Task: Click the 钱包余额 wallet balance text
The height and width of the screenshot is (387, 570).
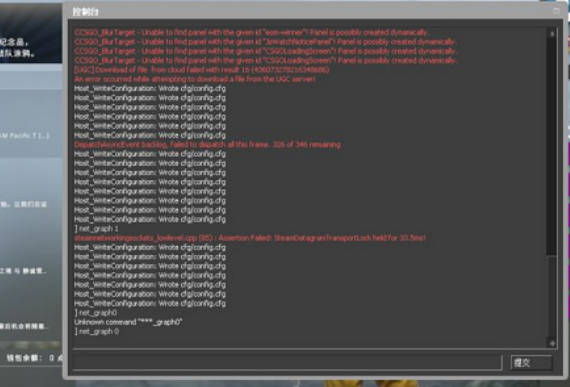Action: (25, 358)
